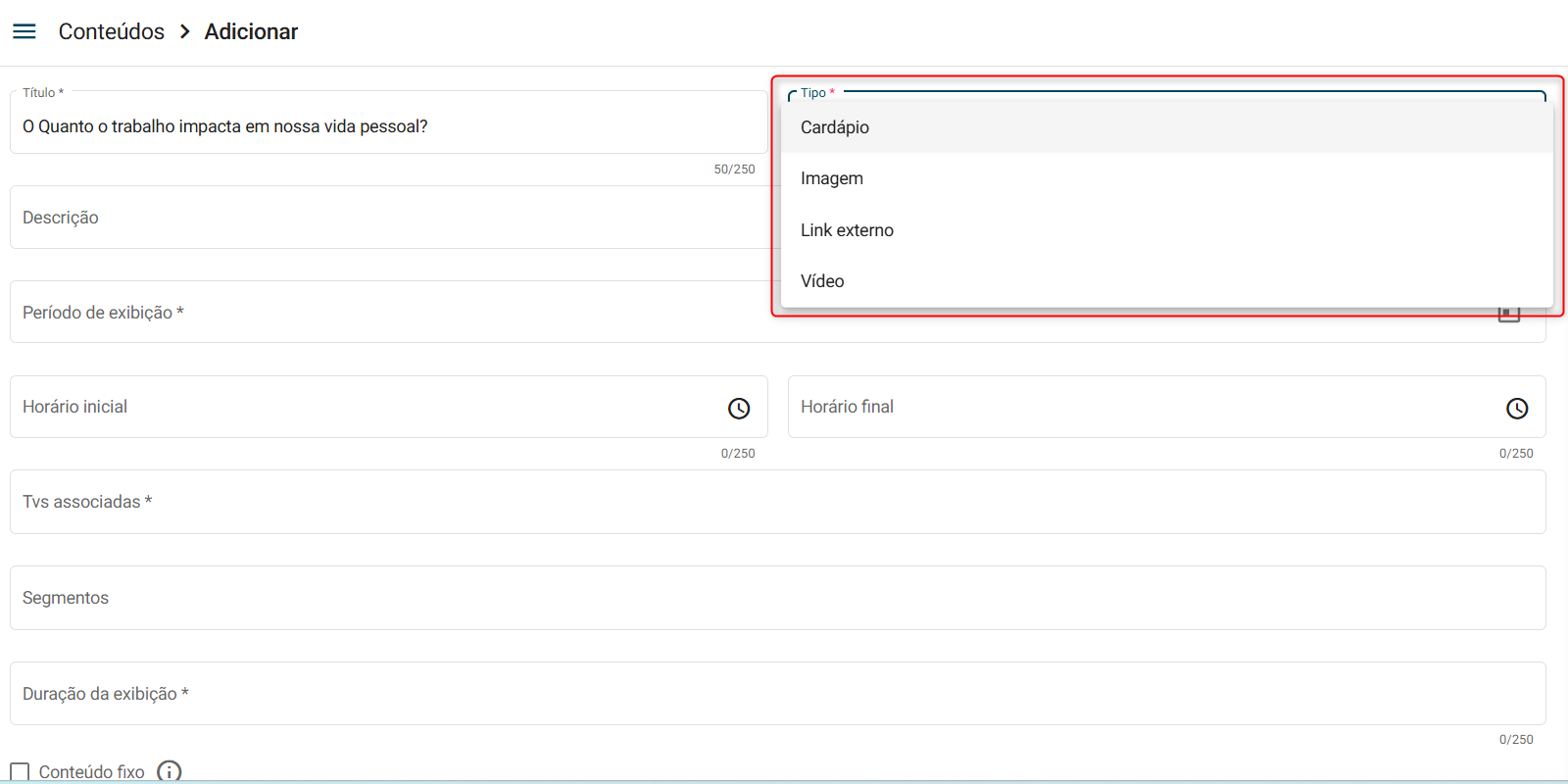Click the Adicionar breadcrumb label
1568x784 pixels.
[x=251, y=31]
